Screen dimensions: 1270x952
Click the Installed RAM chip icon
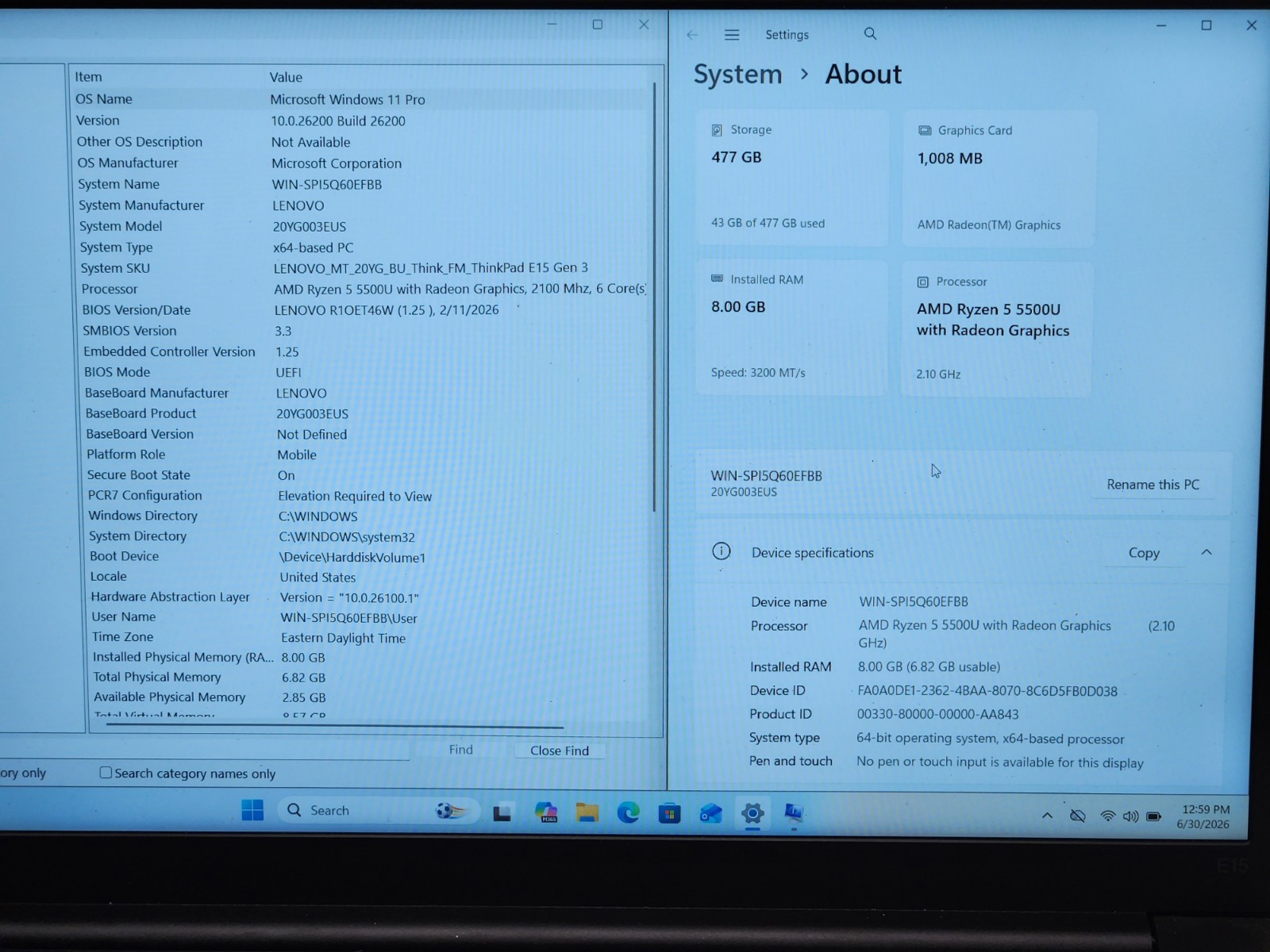(717, 278)
